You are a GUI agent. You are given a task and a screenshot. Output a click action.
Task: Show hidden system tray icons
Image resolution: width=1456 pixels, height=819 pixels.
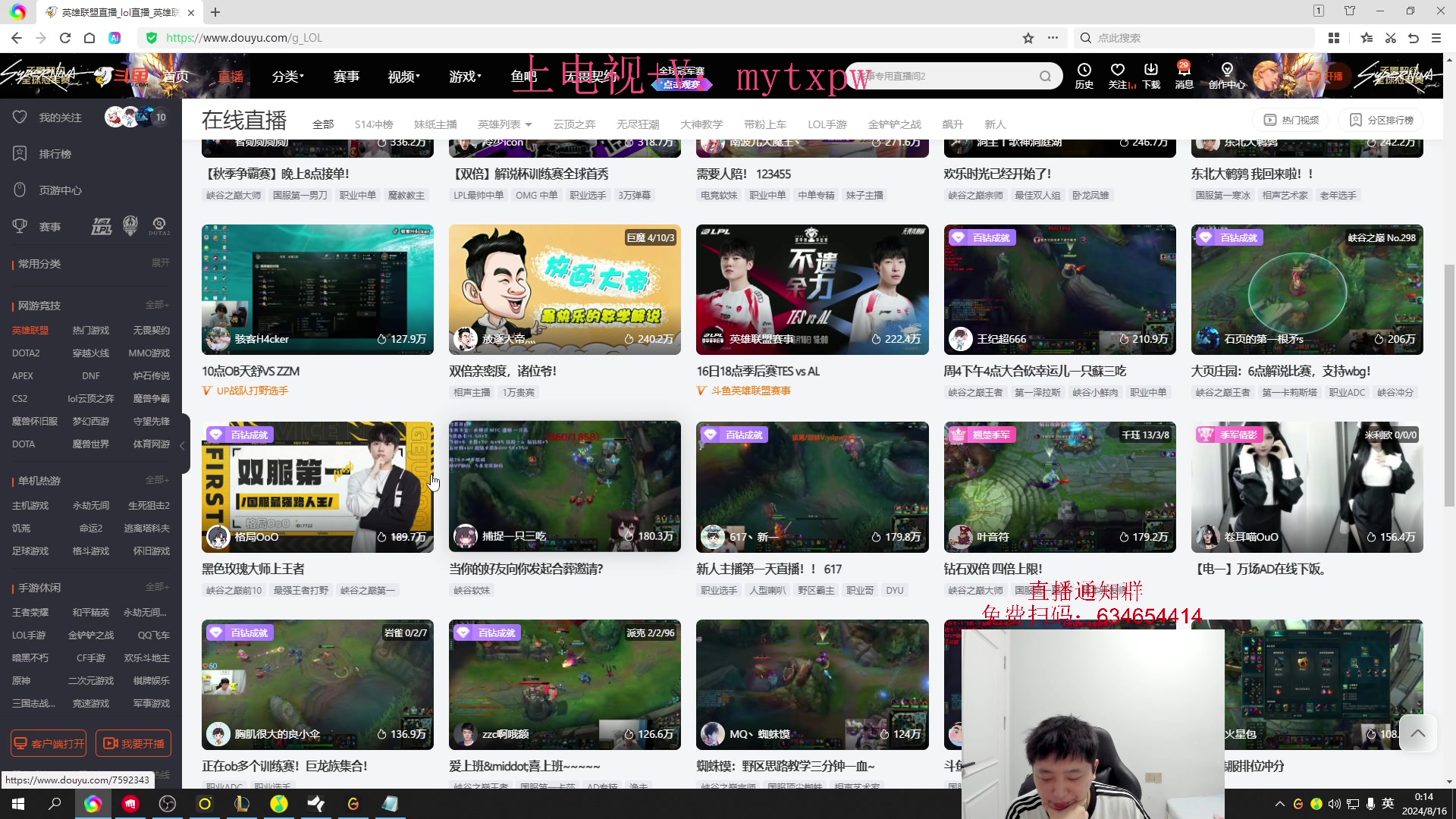tap(1280, 804)
